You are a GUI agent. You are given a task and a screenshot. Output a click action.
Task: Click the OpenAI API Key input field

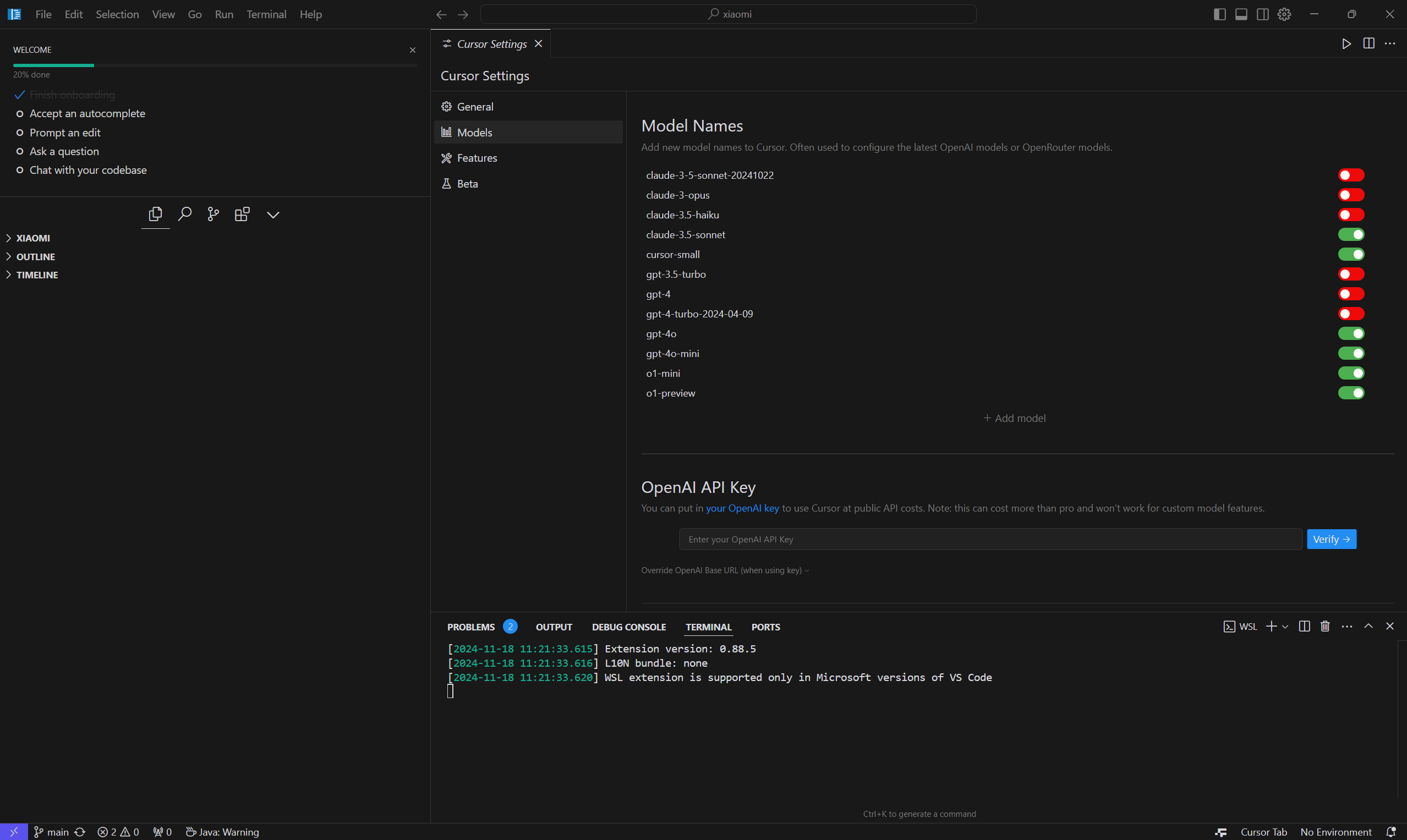[990, 540]
